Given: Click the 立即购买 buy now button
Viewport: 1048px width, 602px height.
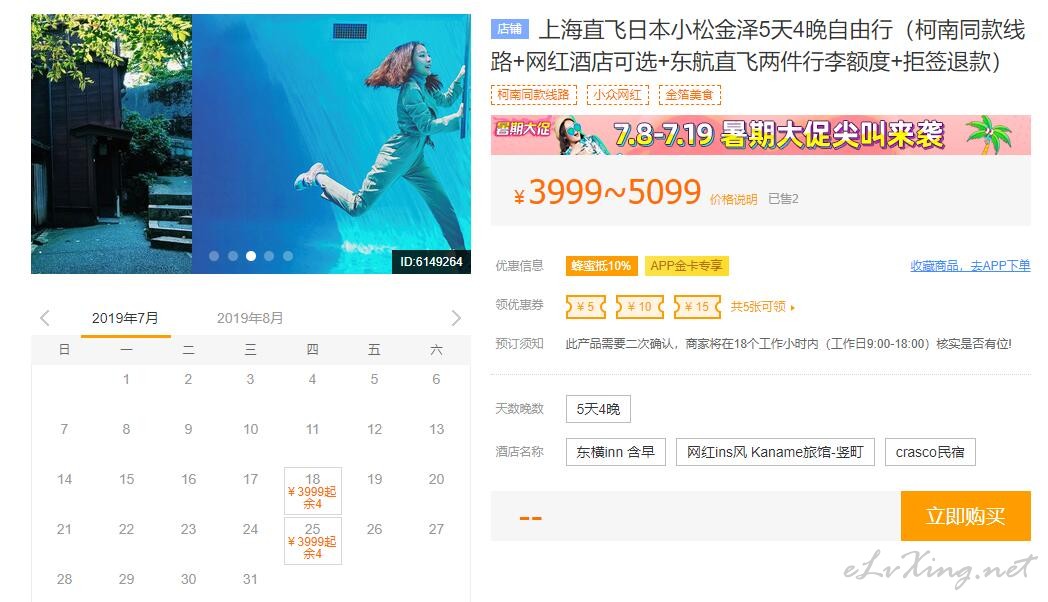Looking at the screenshot, I should point(965,516).
